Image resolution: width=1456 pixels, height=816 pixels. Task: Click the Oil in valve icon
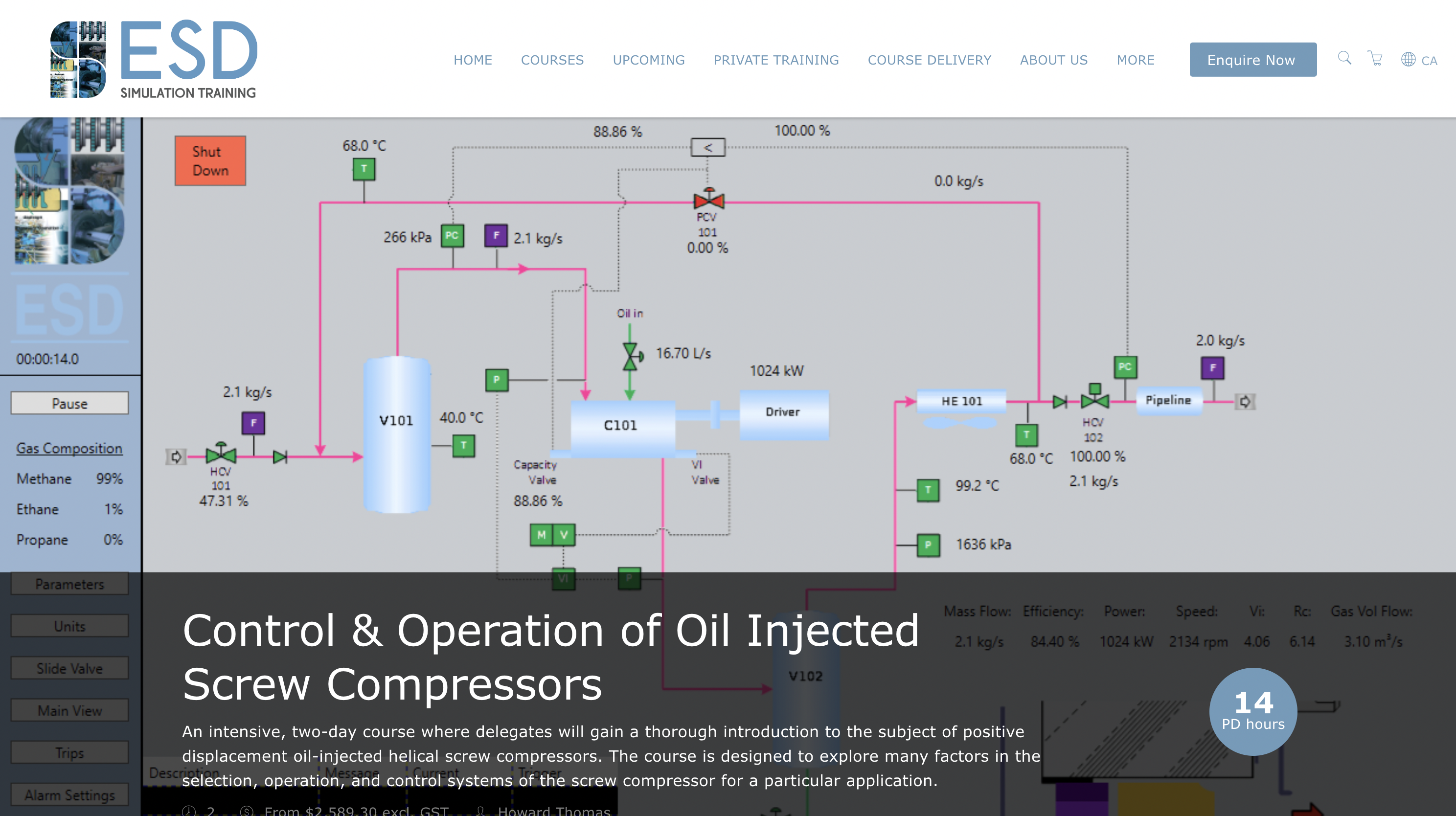pyautogui.click(x=630, y=356)
